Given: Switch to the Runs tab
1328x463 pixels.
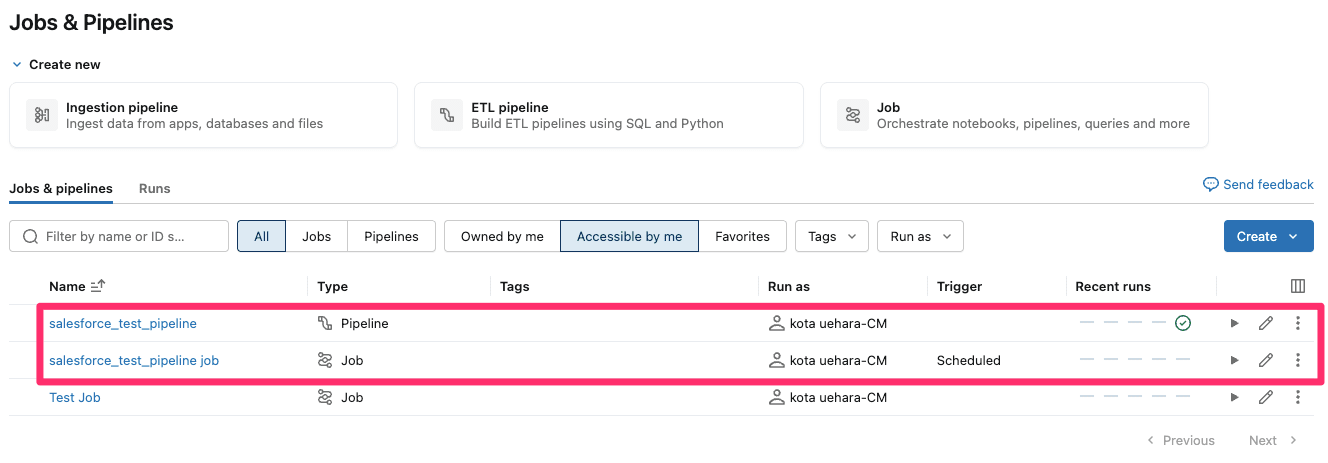Looking at the screenshot, I should (154, 188).
